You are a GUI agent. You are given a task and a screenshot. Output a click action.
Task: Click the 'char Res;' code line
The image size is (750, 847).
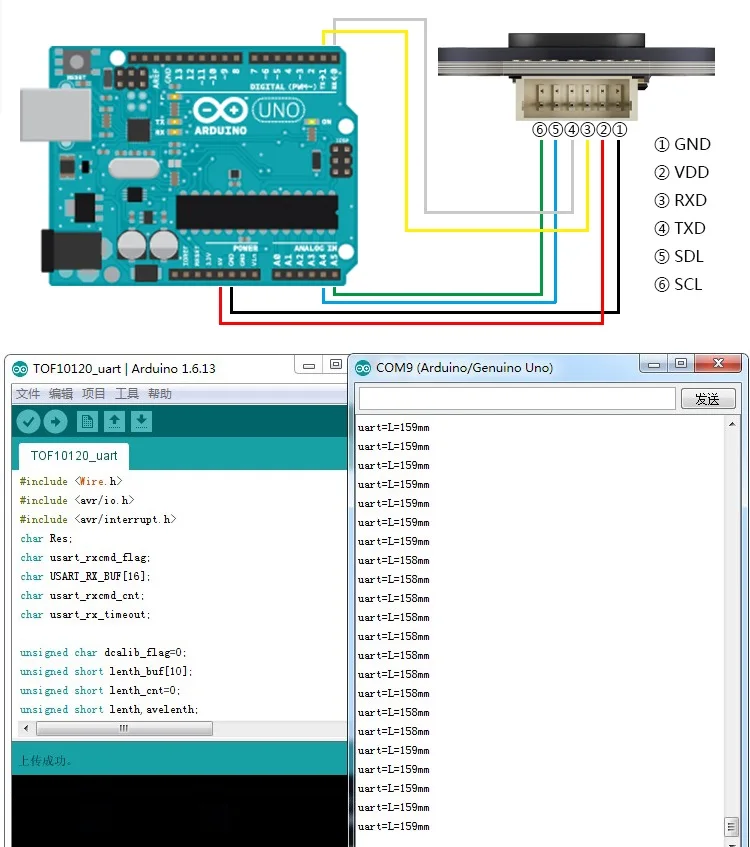click(46, 539)
